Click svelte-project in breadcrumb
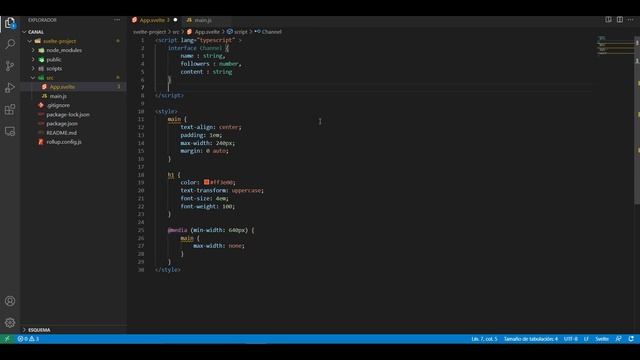Screen dimensions: 640x360 [x=149, y=32]
